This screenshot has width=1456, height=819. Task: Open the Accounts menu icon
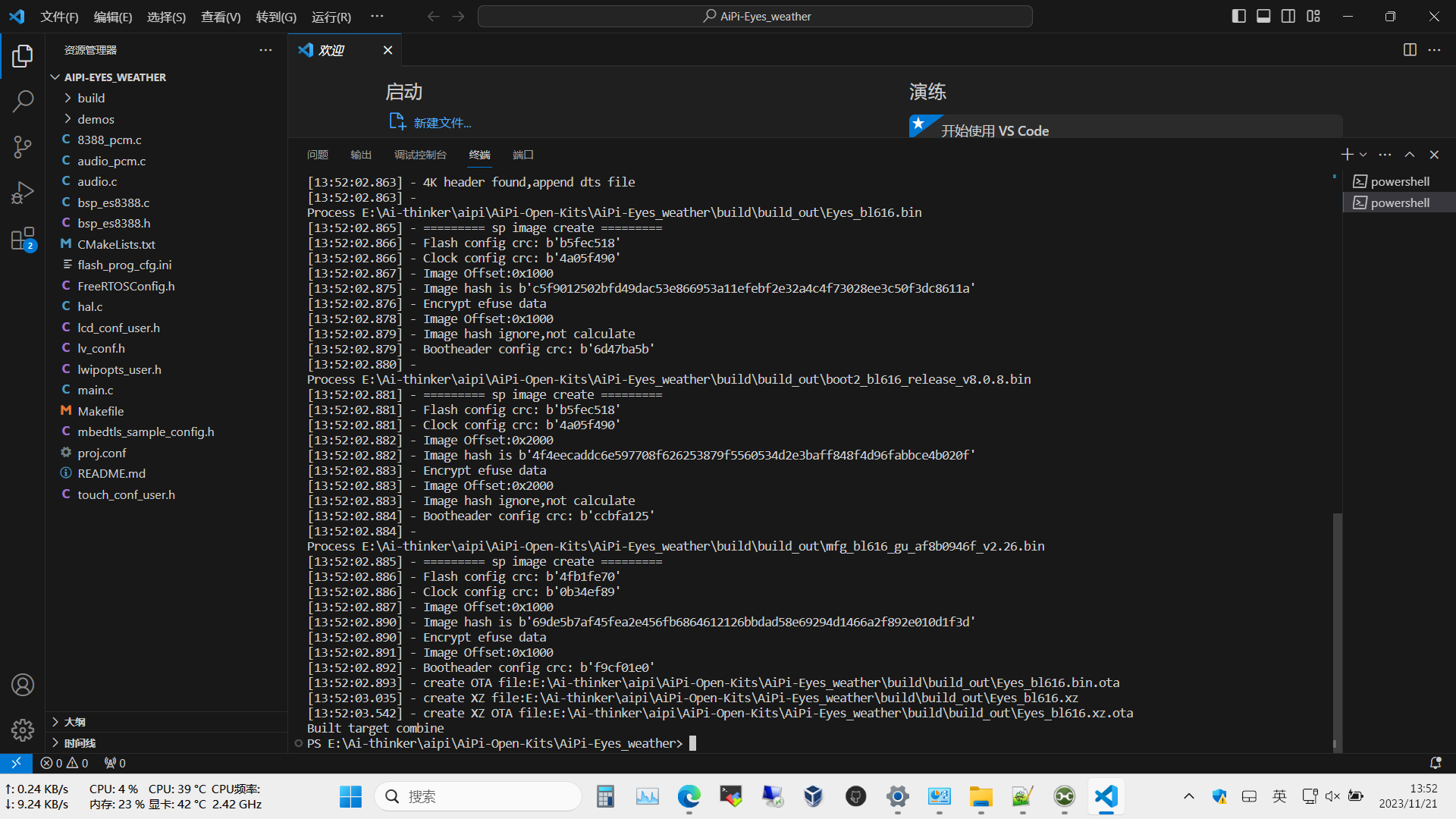point(23,685)
